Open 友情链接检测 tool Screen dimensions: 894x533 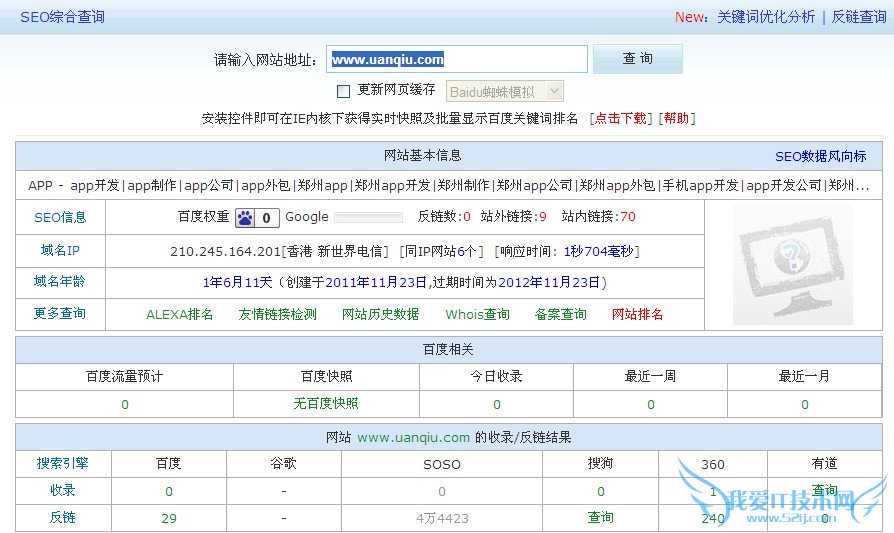click(277, 314)
